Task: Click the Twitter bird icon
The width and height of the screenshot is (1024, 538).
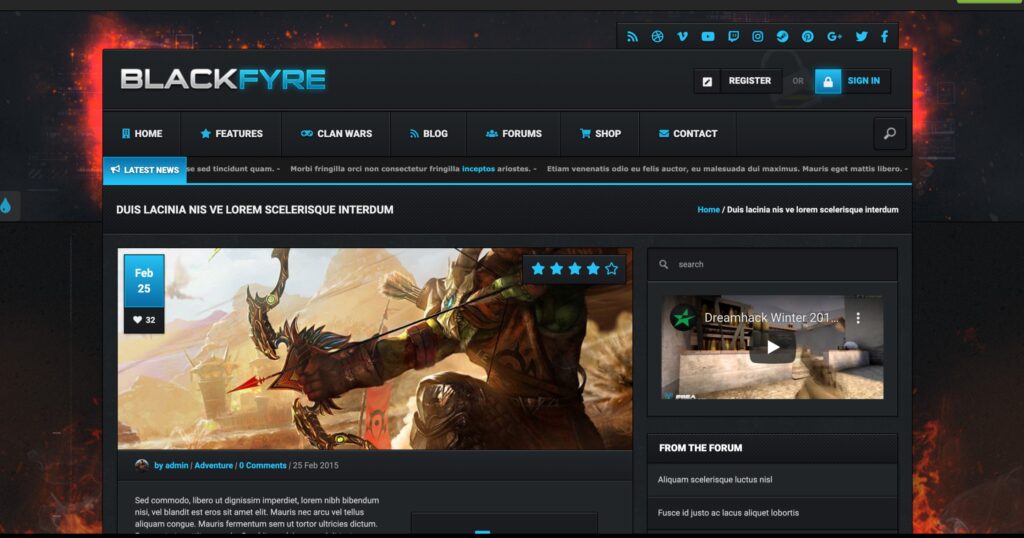Action: [861, 37]
